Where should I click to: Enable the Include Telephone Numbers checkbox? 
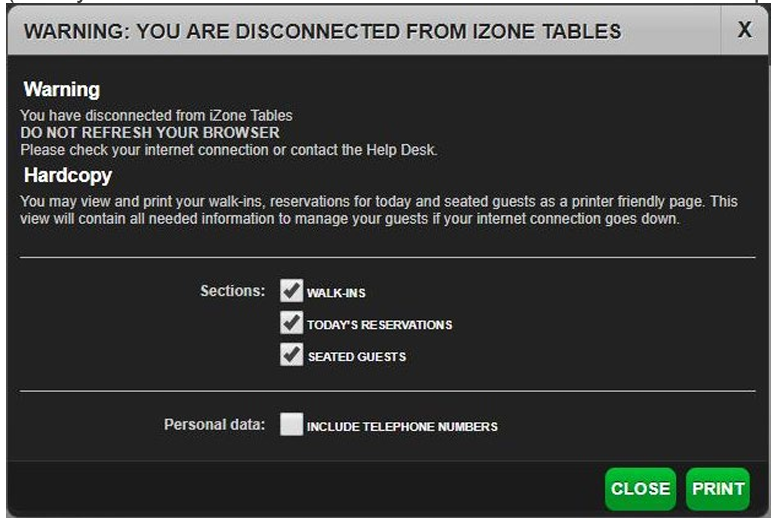point(291,425)
